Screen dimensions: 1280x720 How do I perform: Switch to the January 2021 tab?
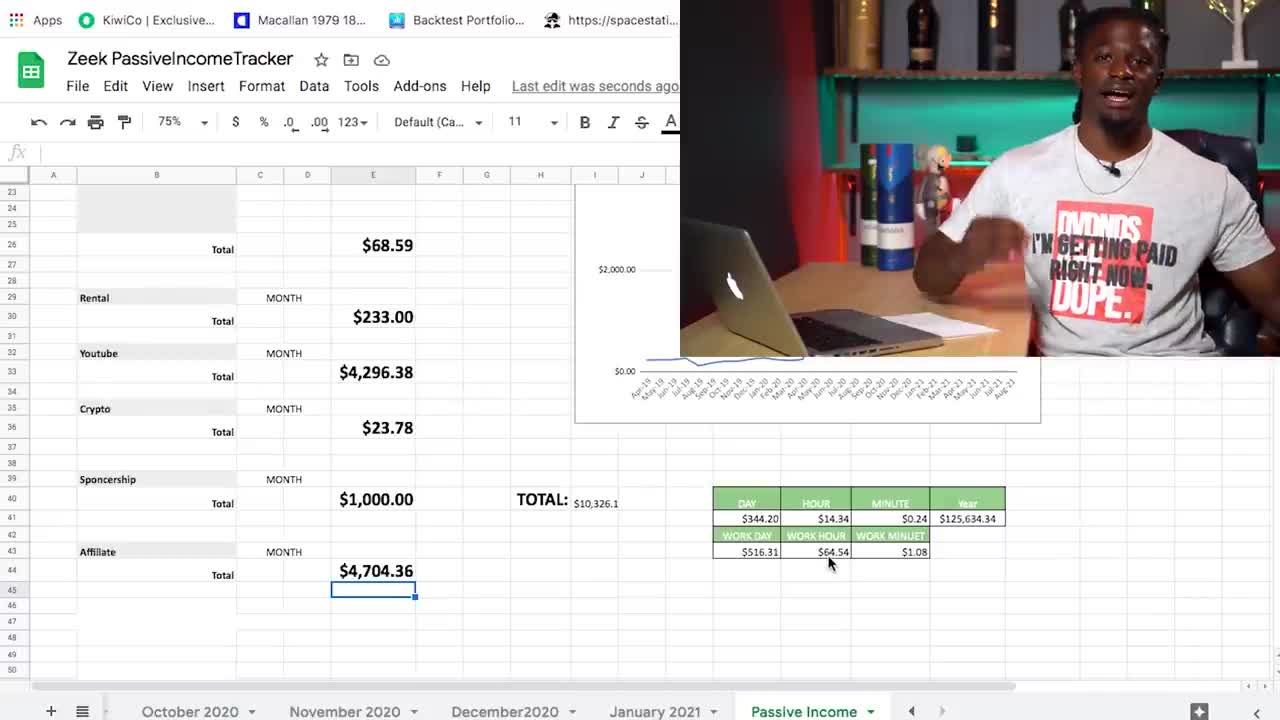click(655, 711)
